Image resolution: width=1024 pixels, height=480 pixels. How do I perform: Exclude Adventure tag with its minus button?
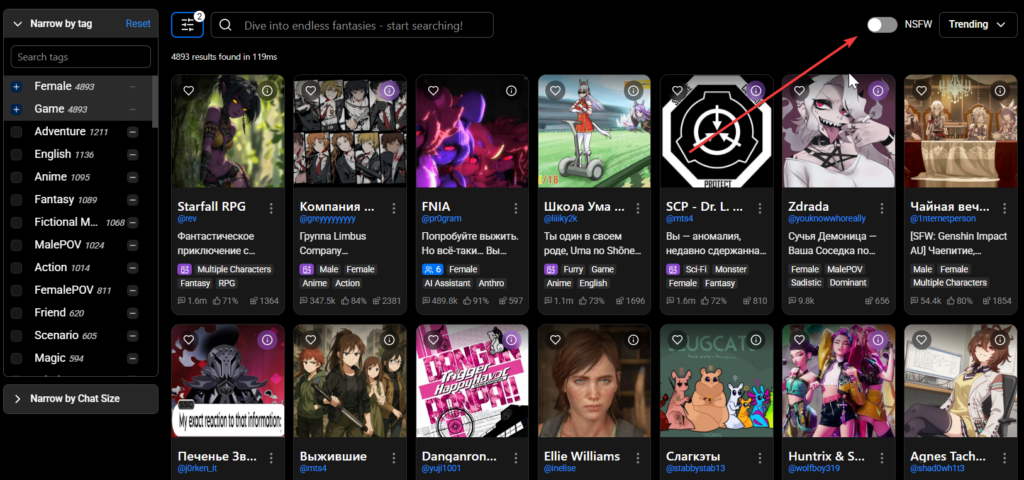pyautogui.click(x=132, y=132)
